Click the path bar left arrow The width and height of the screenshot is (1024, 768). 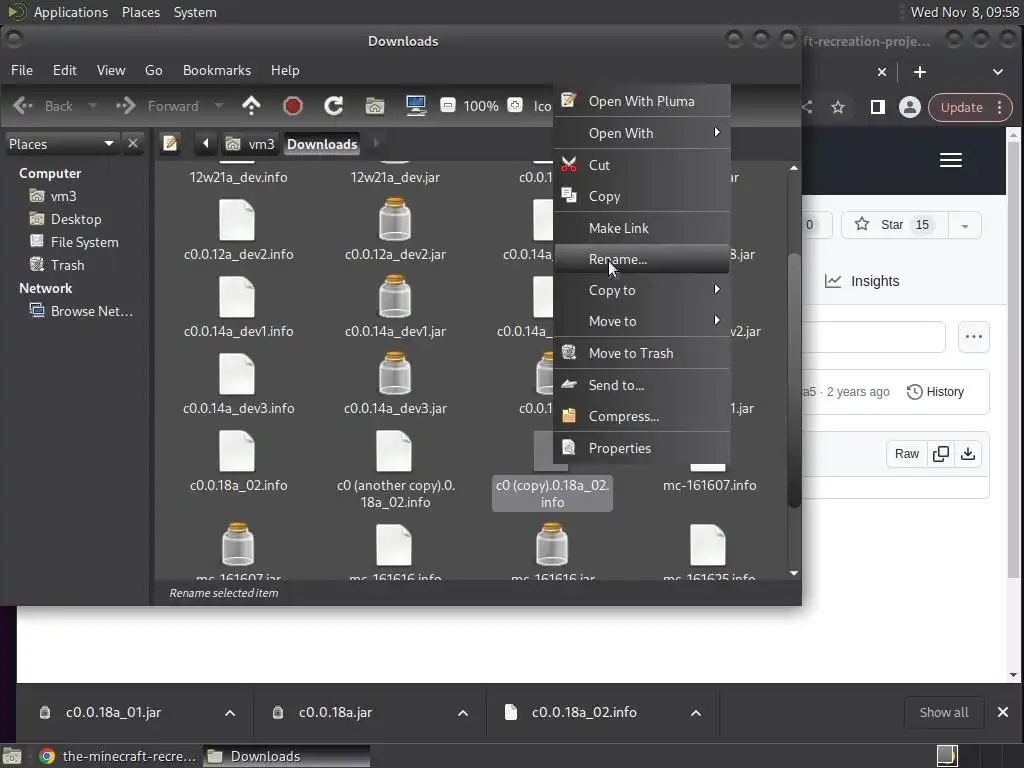click(206, 143)
